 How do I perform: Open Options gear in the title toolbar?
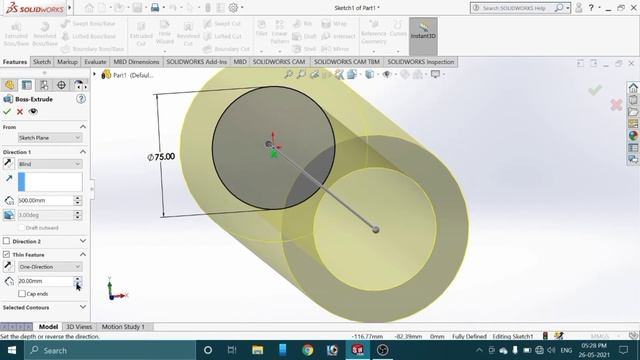(233, 7)
